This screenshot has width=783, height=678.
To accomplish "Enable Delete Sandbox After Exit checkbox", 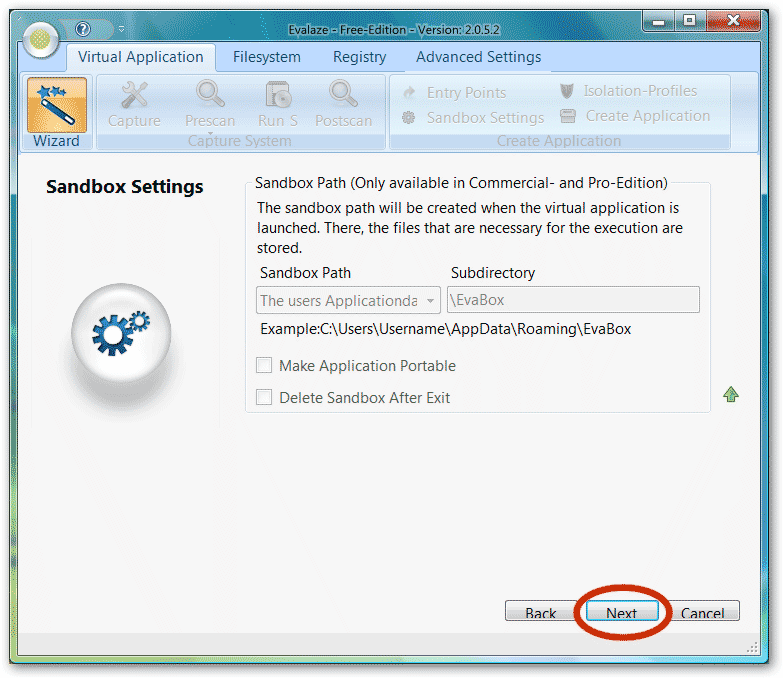I will 264,397.
